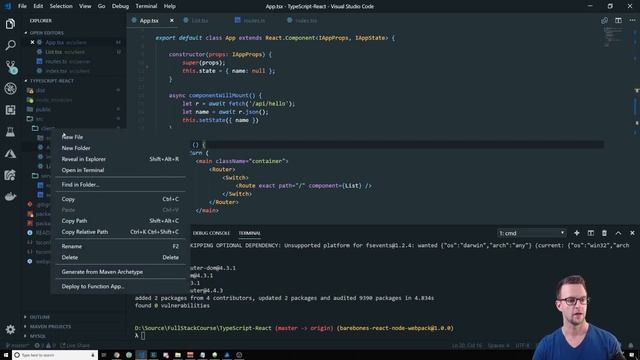This screenshot has width=640, height=360.
Task: Close App.tsx in Open Editors list
Action: click(32, 42)
